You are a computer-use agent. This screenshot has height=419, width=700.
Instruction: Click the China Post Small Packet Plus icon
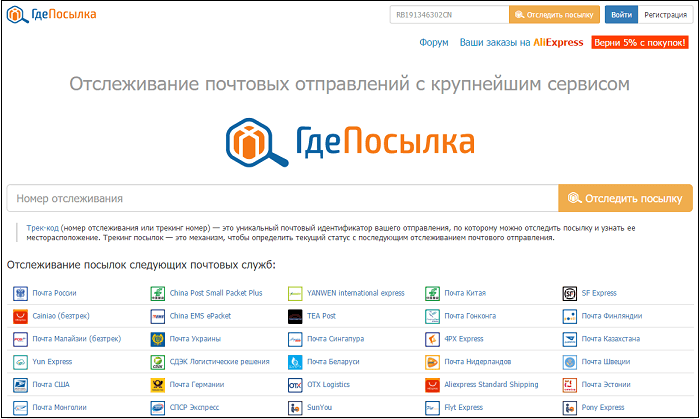click(158, 293)
